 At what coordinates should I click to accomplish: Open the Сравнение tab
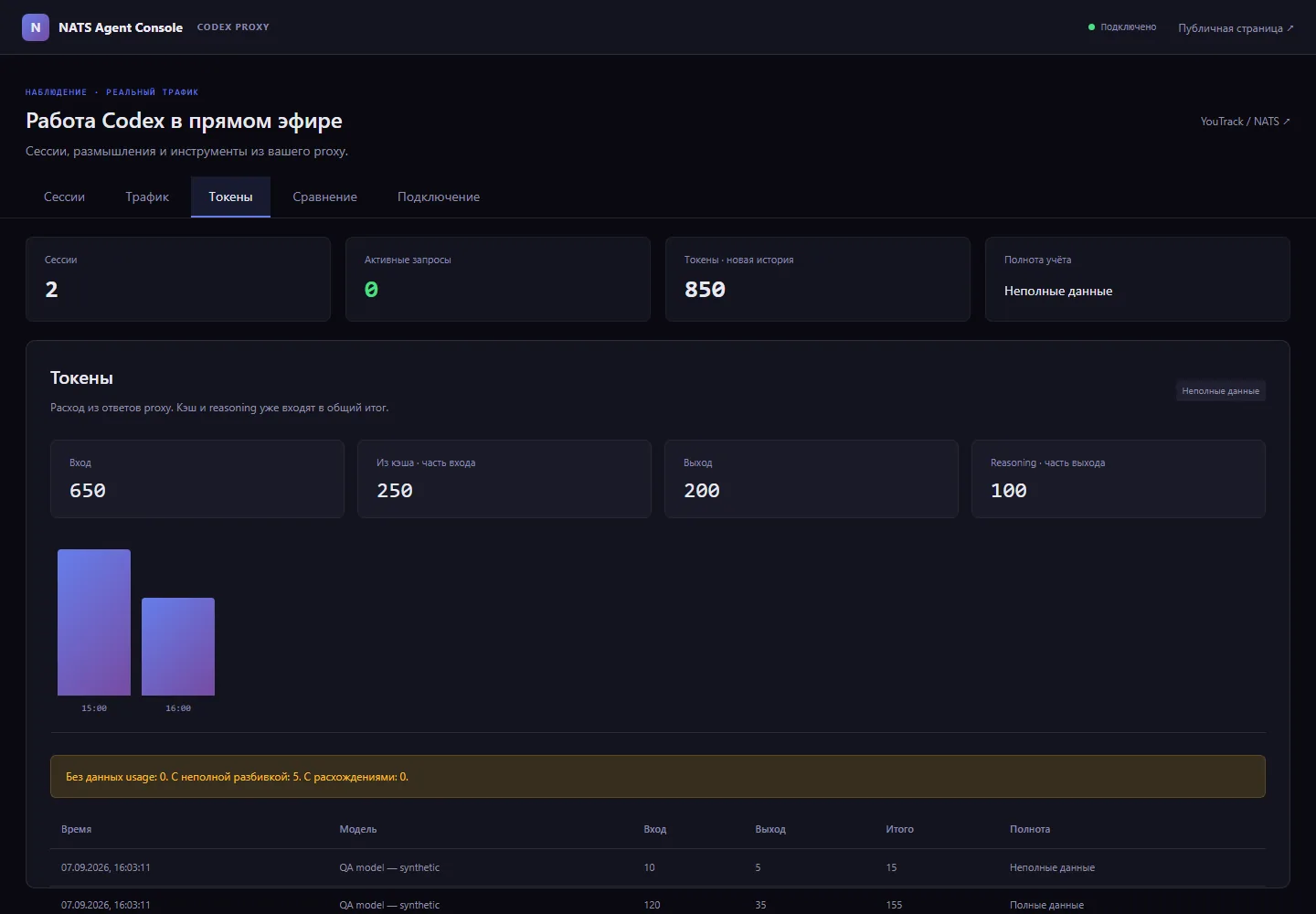324,197
